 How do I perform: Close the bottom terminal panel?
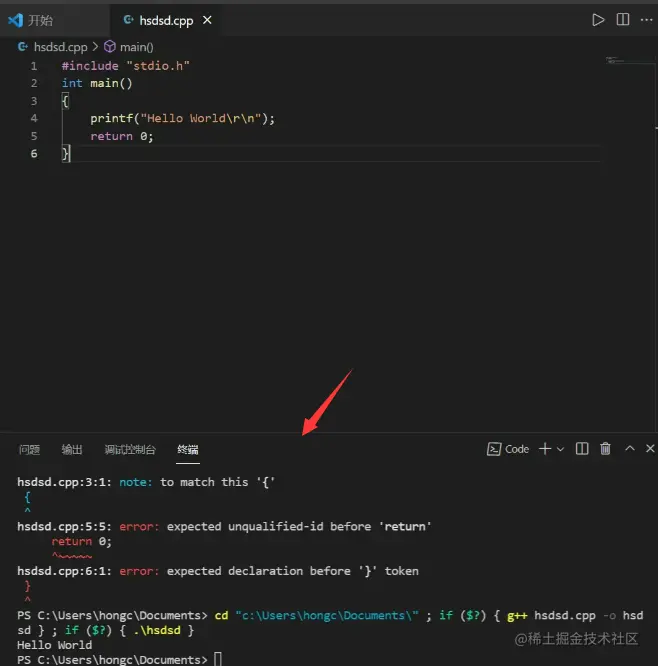650,448
